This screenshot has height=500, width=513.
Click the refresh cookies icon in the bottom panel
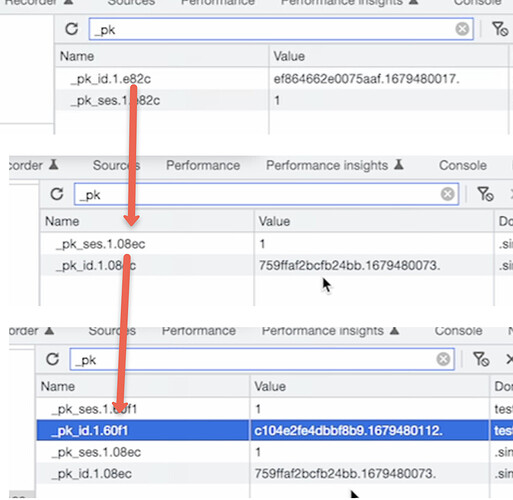click(x=52, y=359)
